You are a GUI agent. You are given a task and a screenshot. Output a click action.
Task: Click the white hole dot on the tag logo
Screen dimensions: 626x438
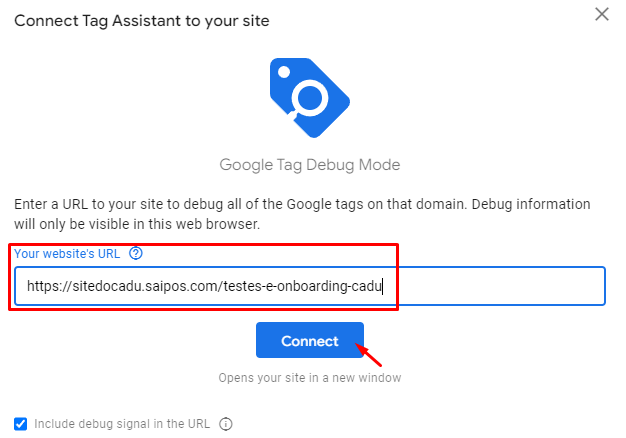tap(284, 72)
